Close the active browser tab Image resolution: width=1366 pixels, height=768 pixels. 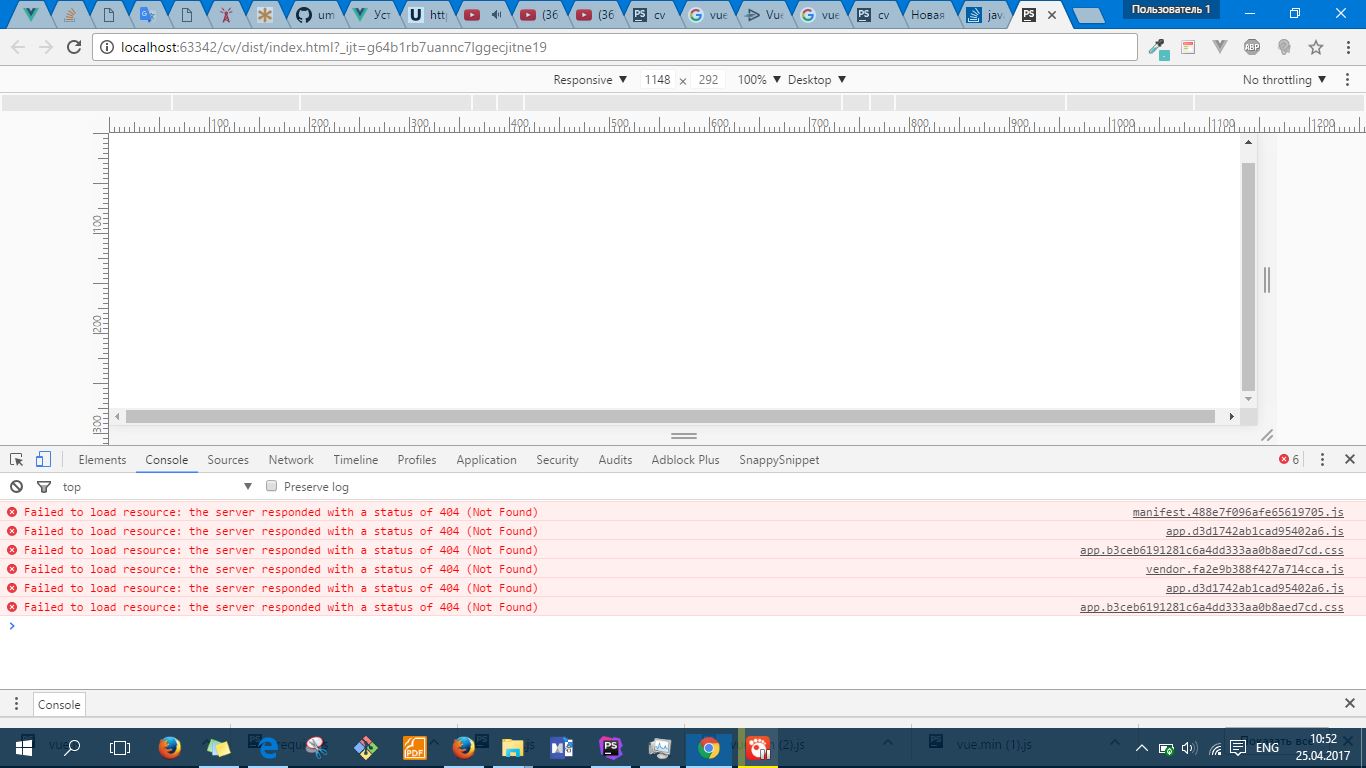[x=1051, y=15]
